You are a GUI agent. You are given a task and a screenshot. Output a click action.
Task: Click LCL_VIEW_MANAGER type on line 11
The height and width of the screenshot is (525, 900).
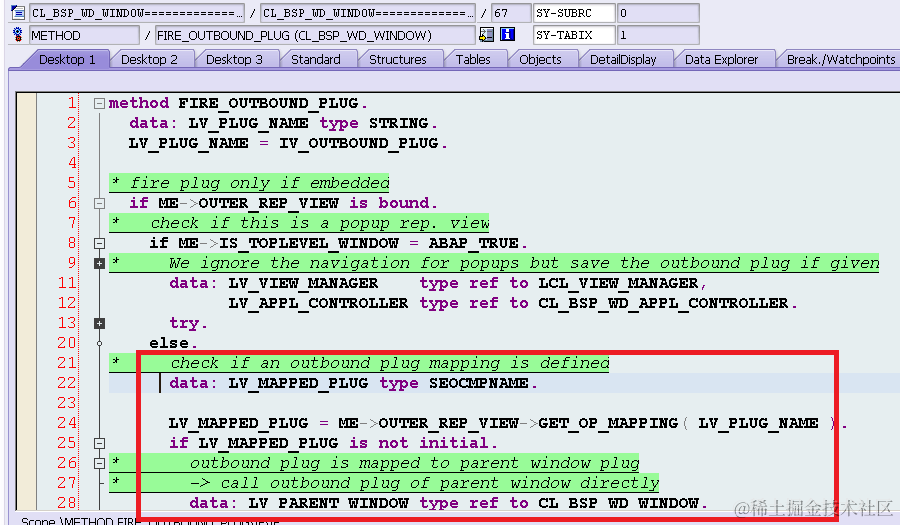pos(618,283)
